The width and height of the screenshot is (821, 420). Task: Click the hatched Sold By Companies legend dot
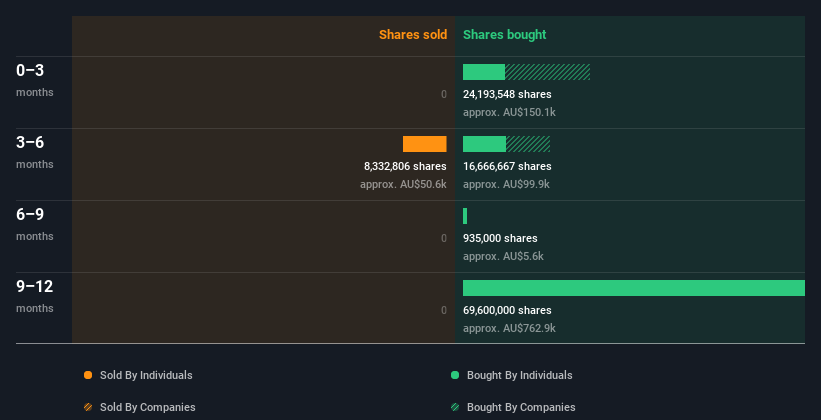tap(88, 407)
